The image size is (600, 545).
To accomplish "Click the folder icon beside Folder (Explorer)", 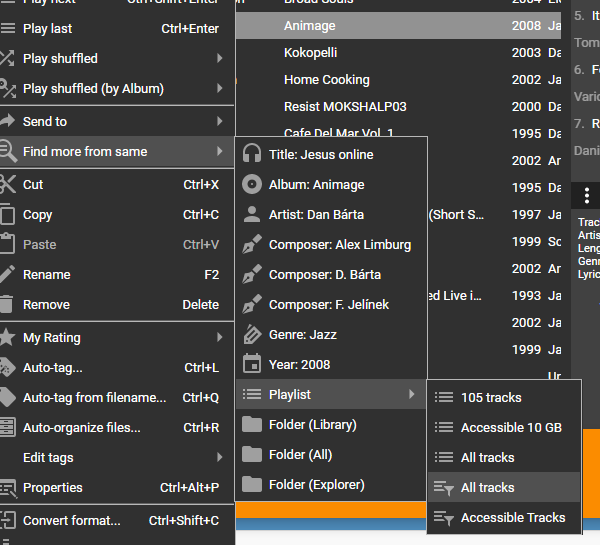I will [252, 485].
